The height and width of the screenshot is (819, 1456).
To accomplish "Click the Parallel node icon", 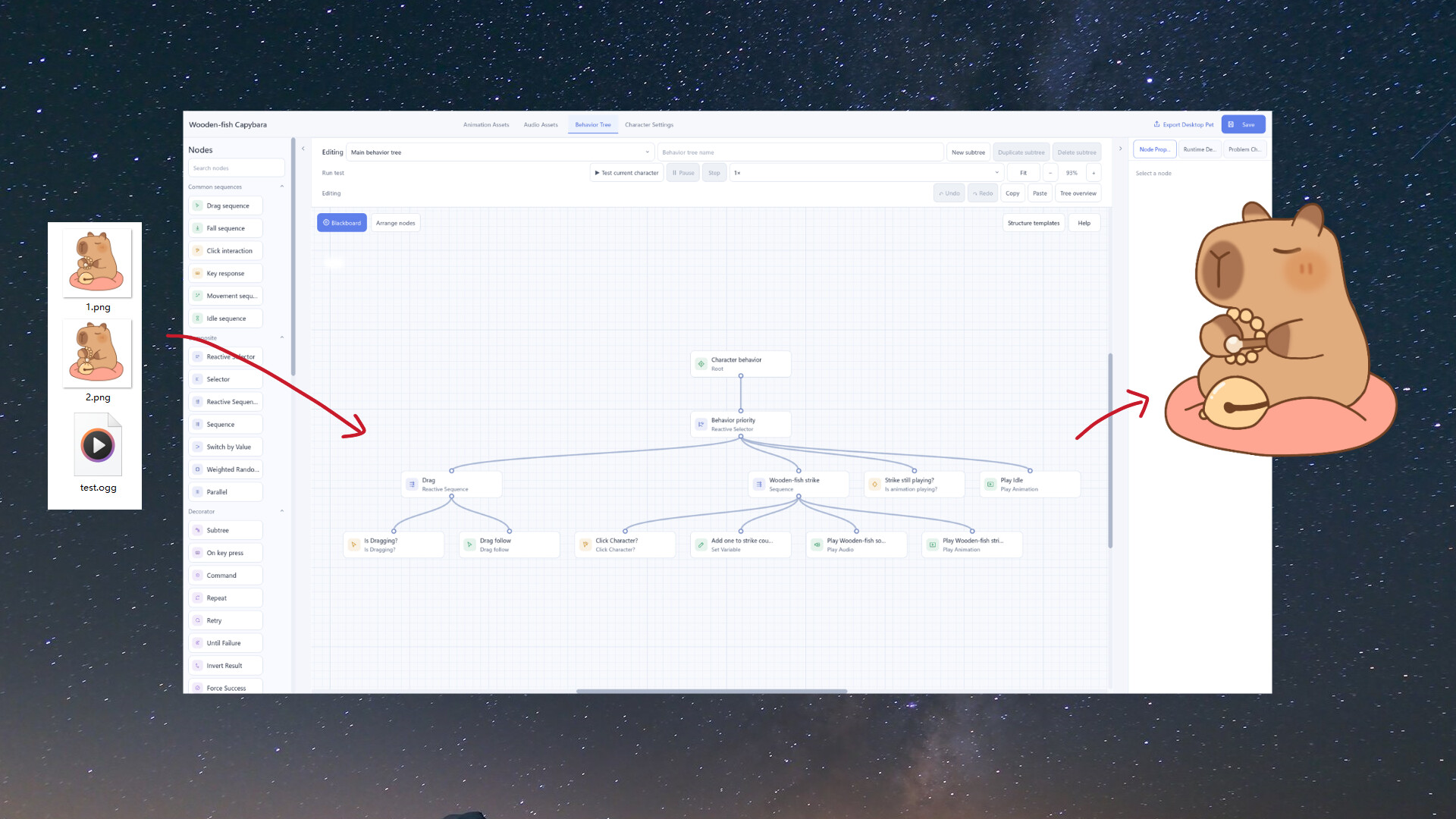I will pyautogui.click(x=197, y=492).
